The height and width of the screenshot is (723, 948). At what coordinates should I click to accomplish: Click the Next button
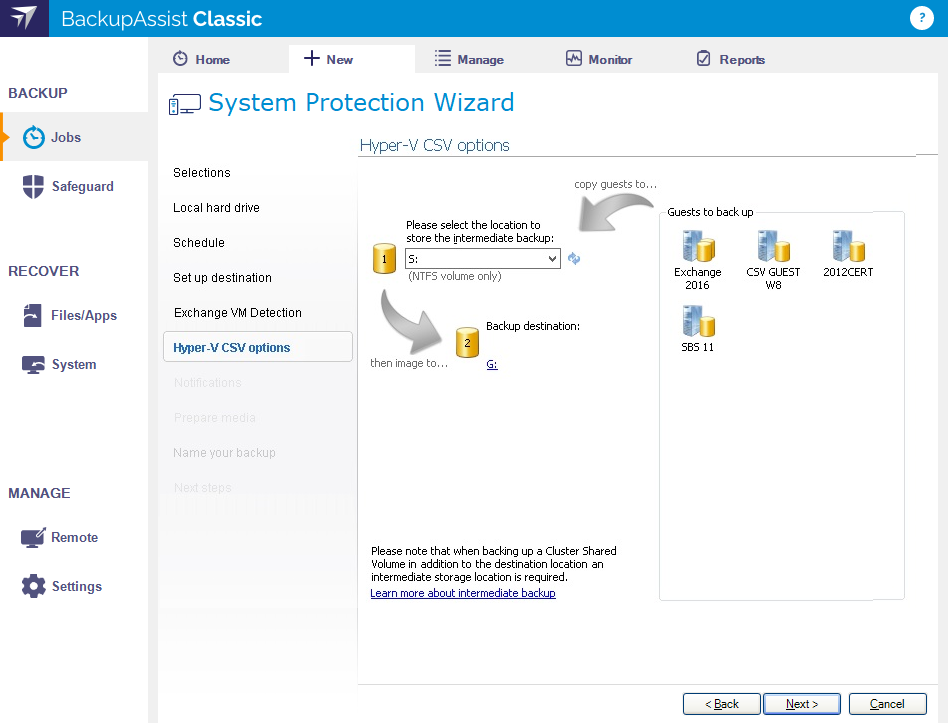point(802,704)
